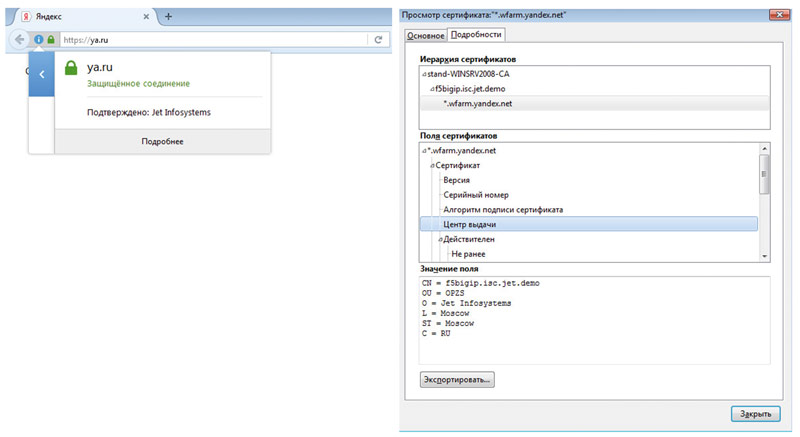Image resolution: width=800 pixels, height=437 pixels.
Task: Click the Подробнее button in popup
Action: [x=163, y=141]
